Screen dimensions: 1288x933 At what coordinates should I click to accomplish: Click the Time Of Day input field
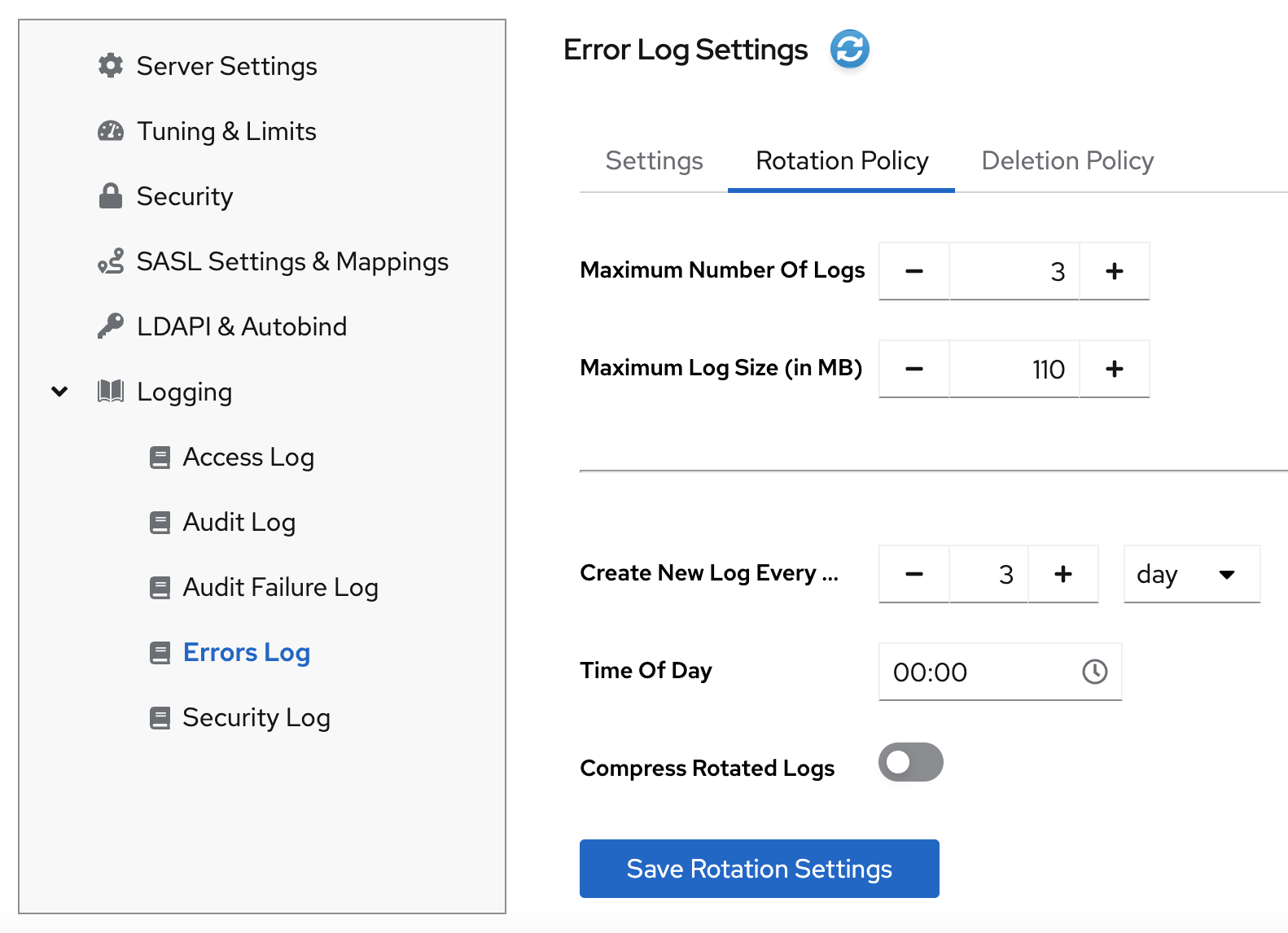click(x=977, y=672)
